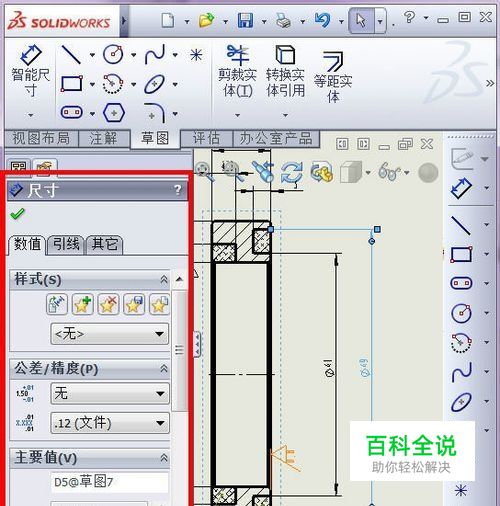Viewport: 500px width, 506px height.
Task: Activate the Trim Entities (剪裁实体) tool
Action: click(x=237, y=71)
